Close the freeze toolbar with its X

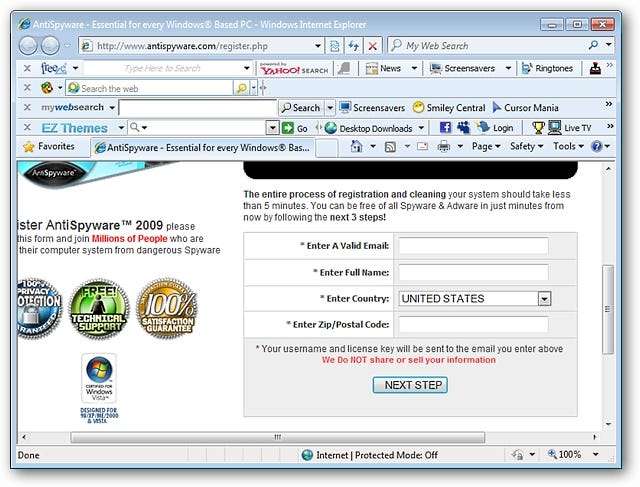pyautogui.click(x=27, y=68)
